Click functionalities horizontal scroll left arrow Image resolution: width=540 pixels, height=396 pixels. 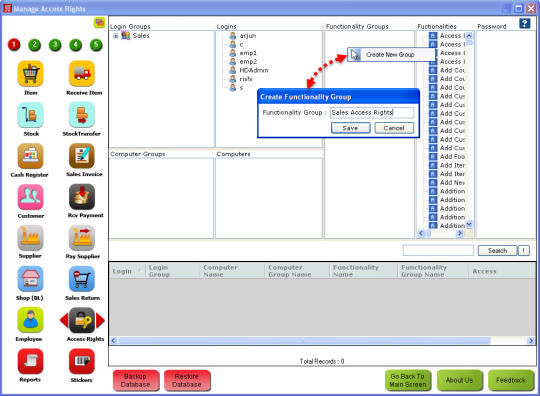click(x=421, y=233)
